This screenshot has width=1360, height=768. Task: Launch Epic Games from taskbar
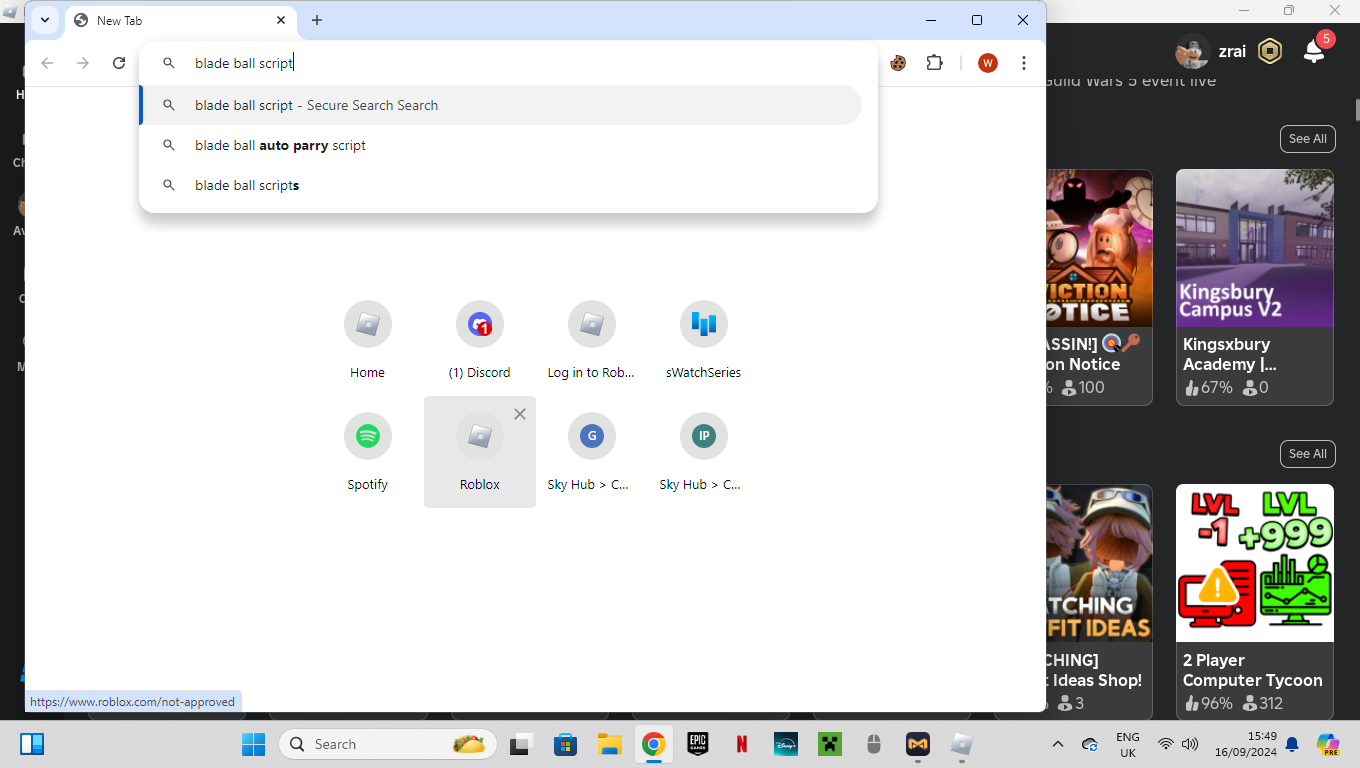tap(697, 744)
